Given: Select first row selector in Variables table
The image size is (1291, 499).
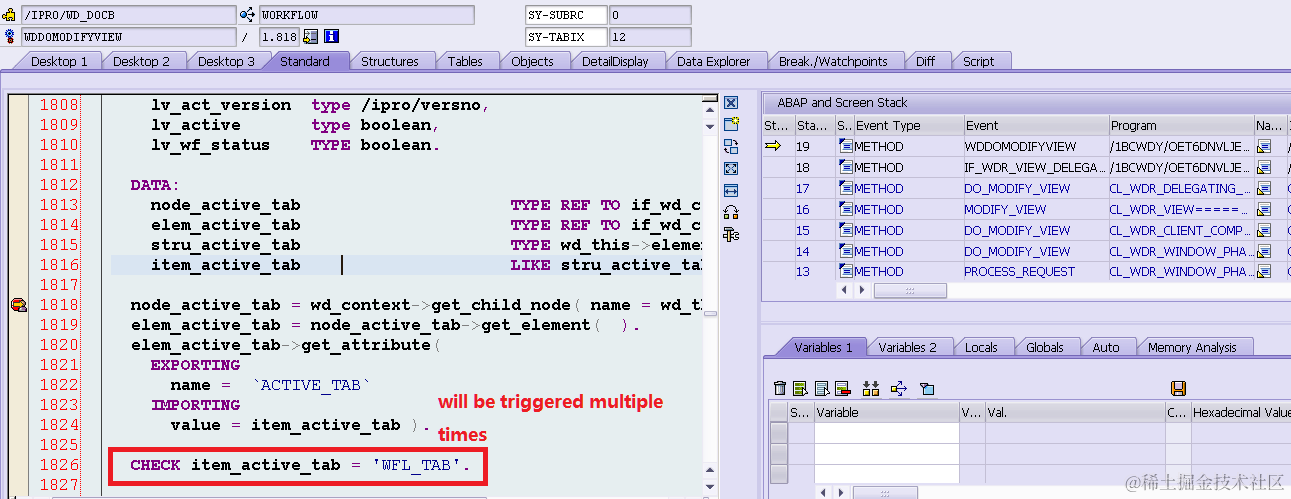Looking at the screenshot, I should (x=779, y=432).
